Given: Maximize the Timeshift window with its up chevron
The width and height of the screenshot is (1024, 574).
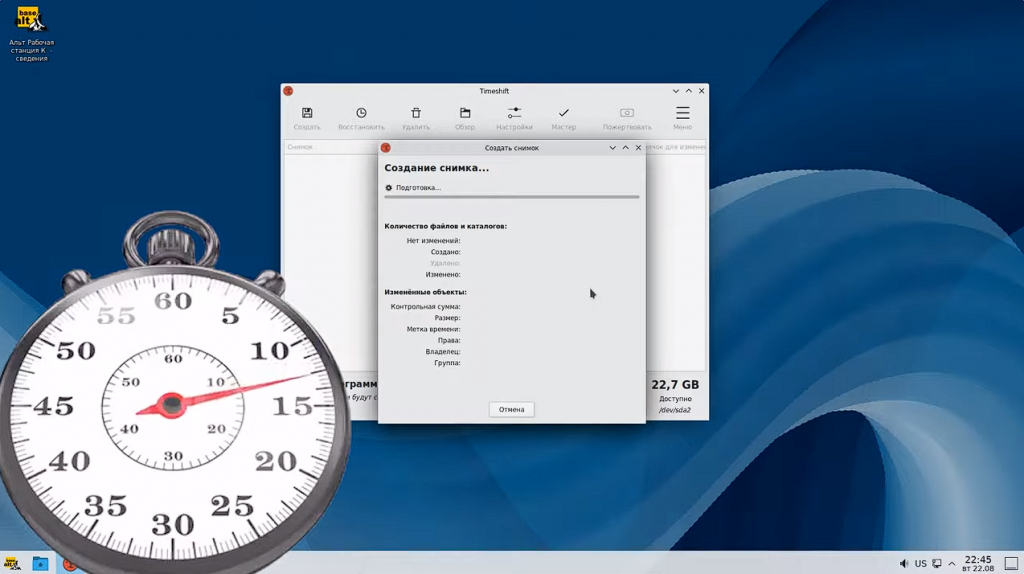Looking at the screenshot, I should click(x=688, y=91).
